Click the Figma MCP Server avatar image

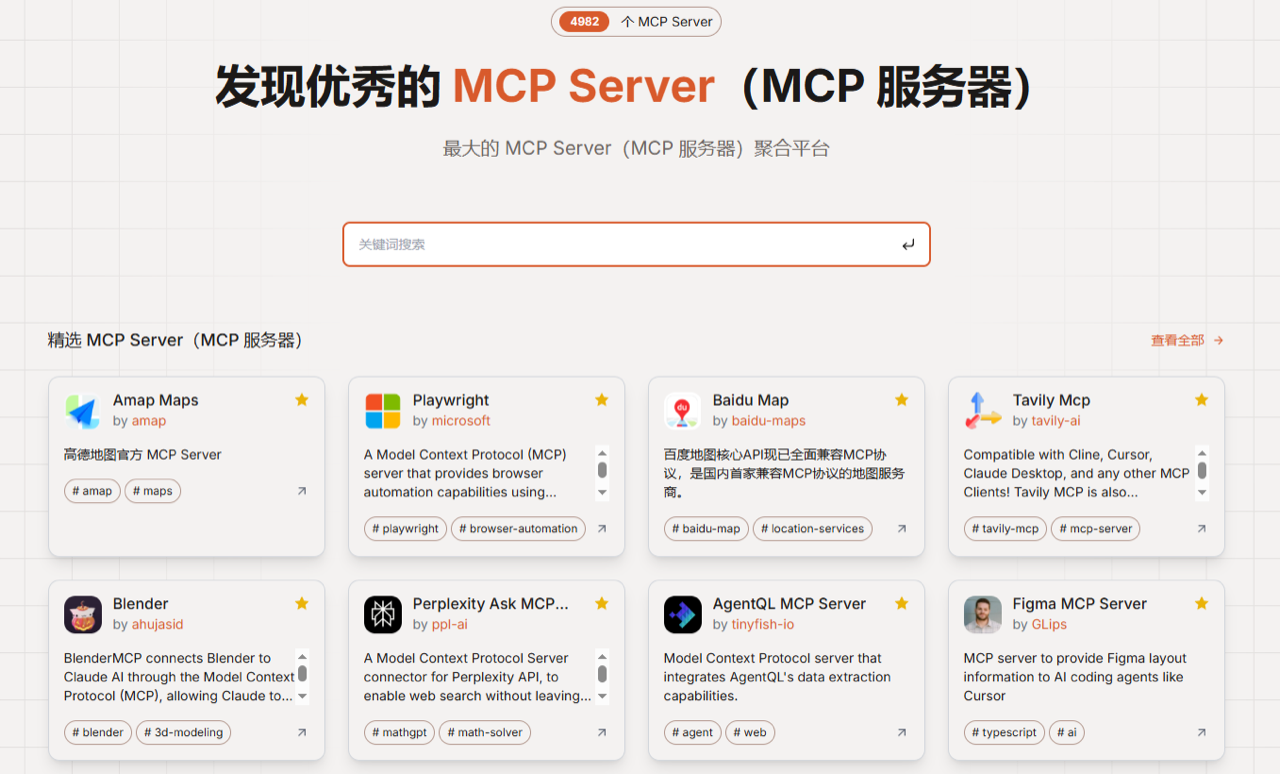983,615
